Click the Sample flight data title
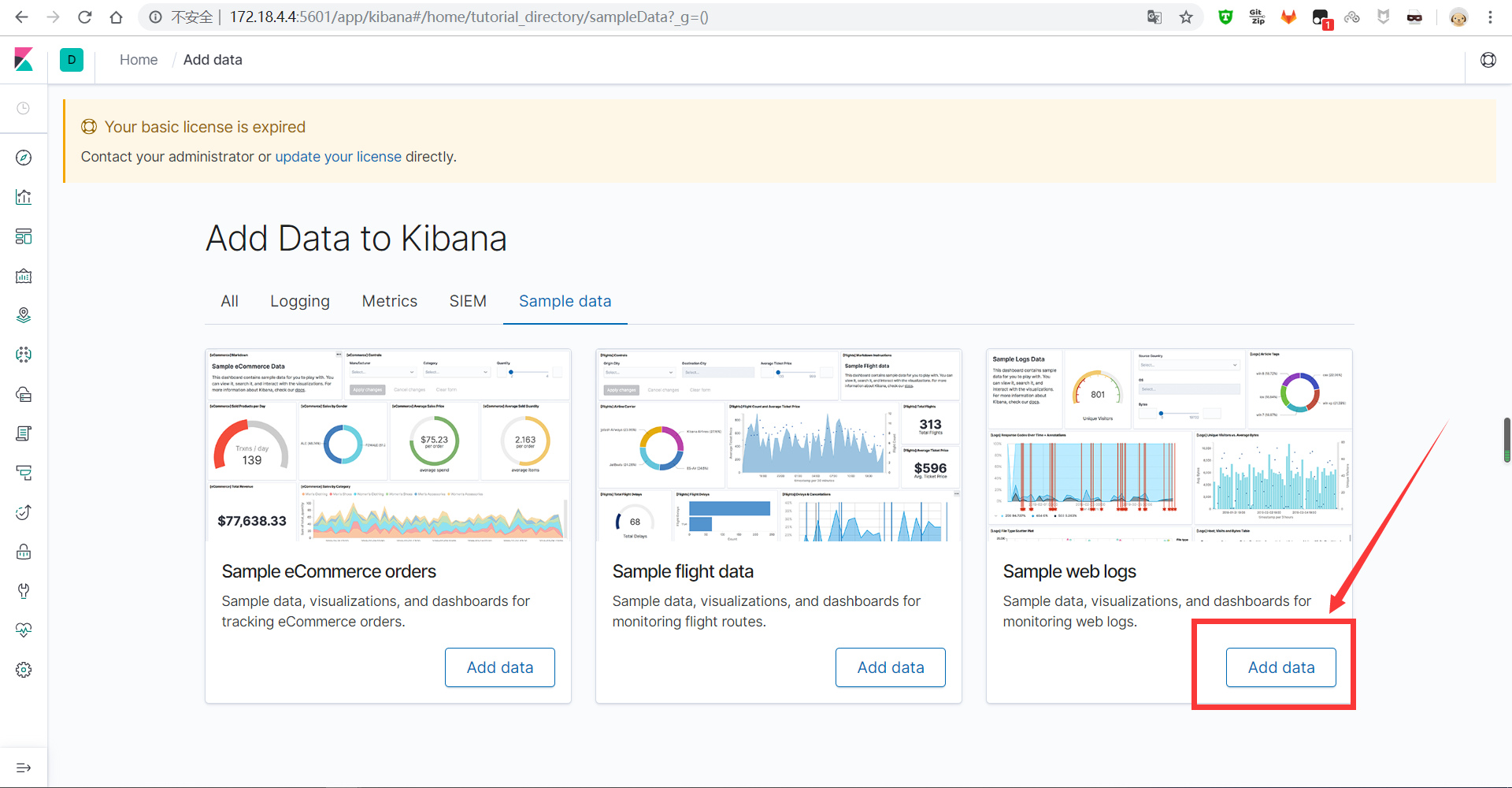The height and width of the screenshot is (788, 1512). click(x=683, y=571)
